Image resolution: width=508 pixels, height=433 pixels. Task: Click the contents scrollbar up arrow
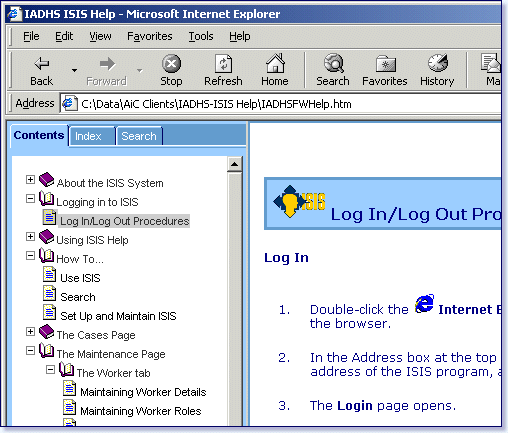point(235,164)
